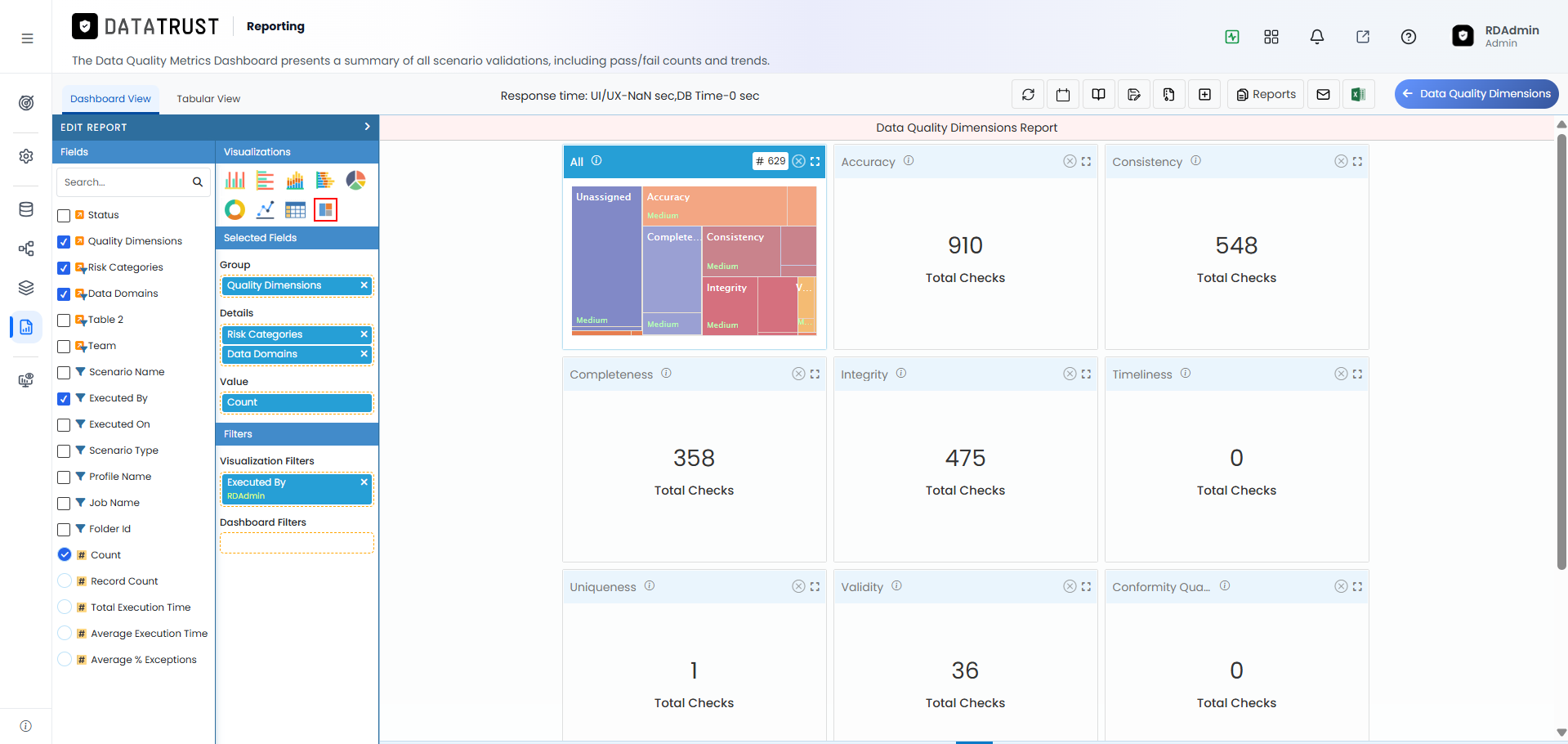The height and width of the screenshot is (744, 1568).
Task: Go back to Data Quality Dimensions
Action: (1476, 94)
